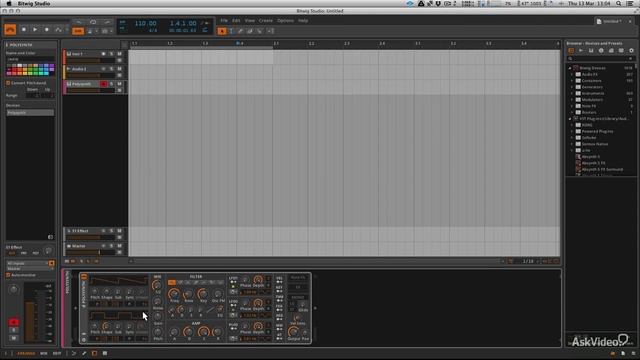The width and height of the screenshot is (640, 360).
Task: Click the inspector channel M mute button
Action: 13,338
